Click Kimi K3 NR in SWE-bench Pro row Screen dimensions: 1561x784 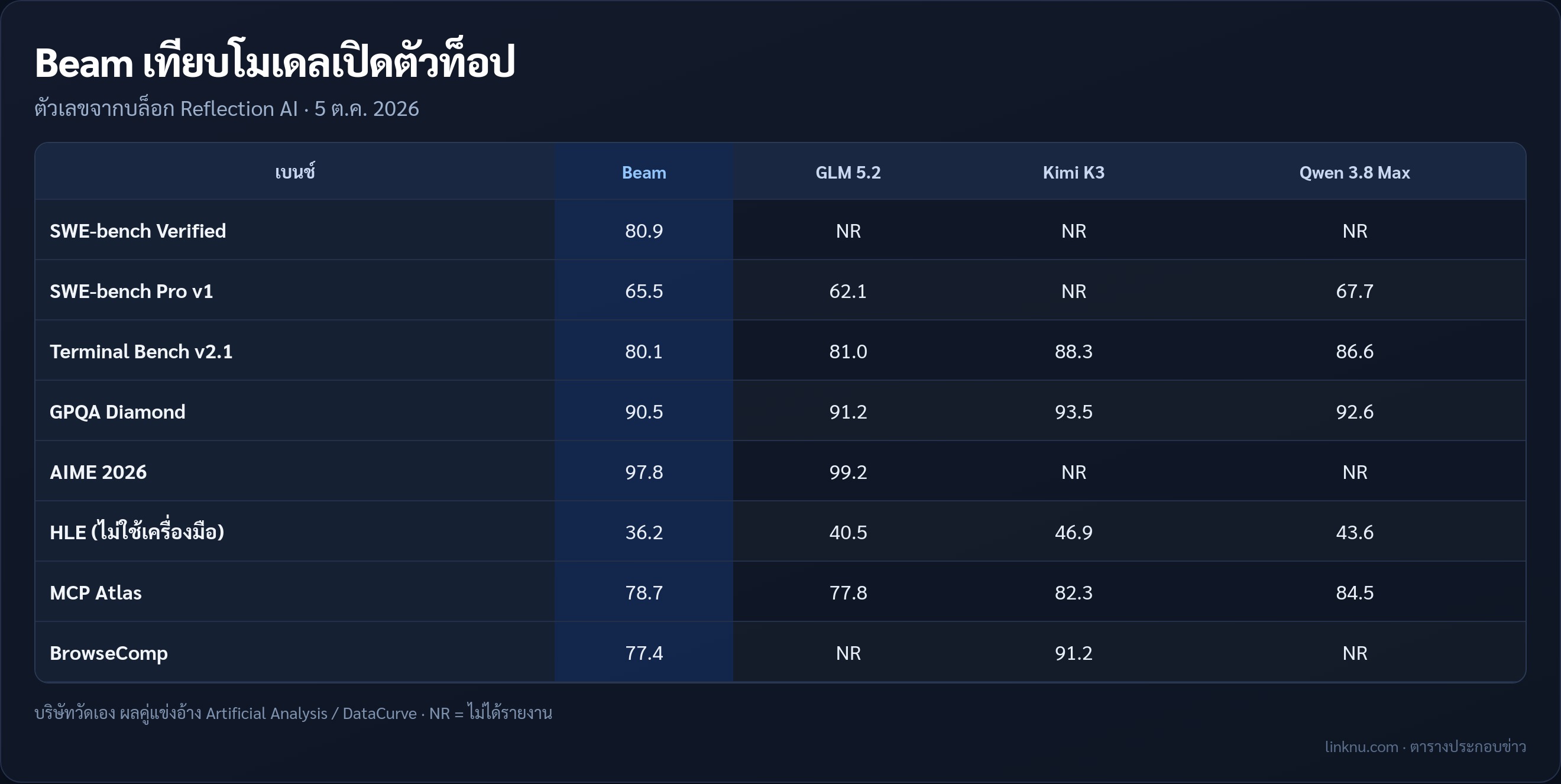point(1073,291)
